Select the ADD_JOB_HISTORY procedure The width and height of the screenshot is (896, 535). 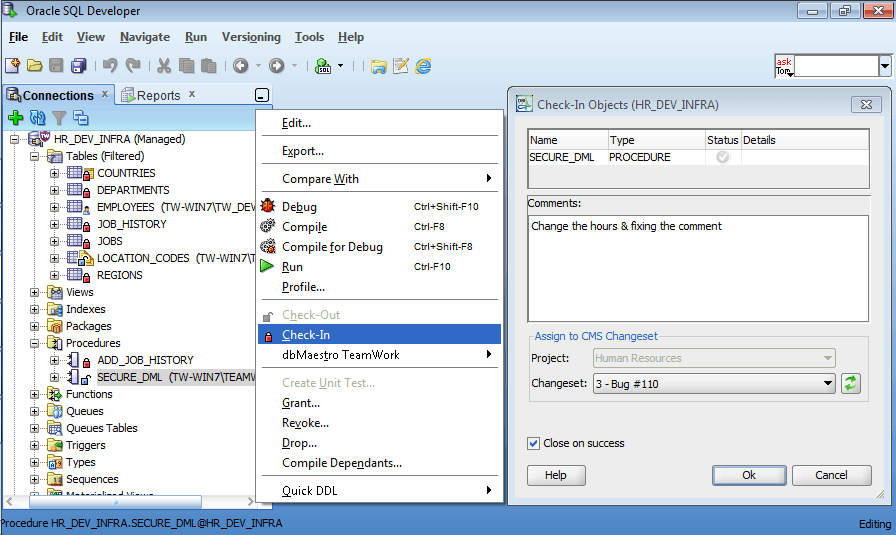tap(145, 360)
